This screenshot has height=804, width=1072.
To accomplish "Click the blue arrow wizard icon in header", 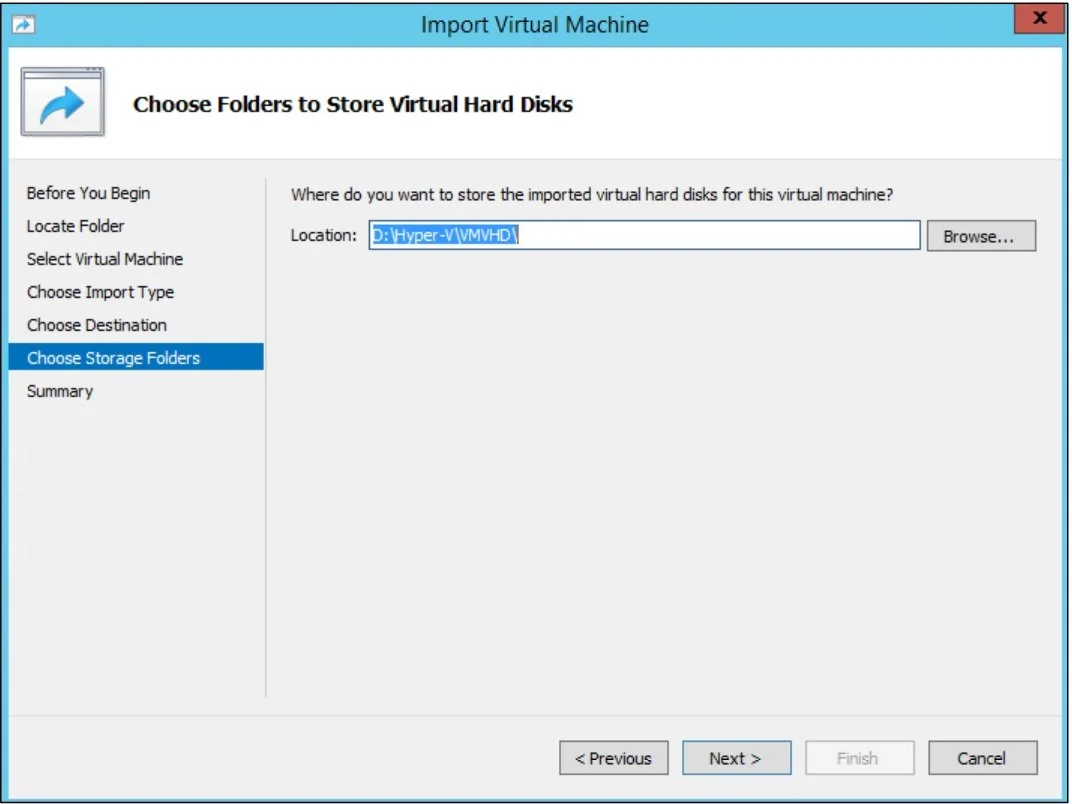I will [x=62, y=104].
